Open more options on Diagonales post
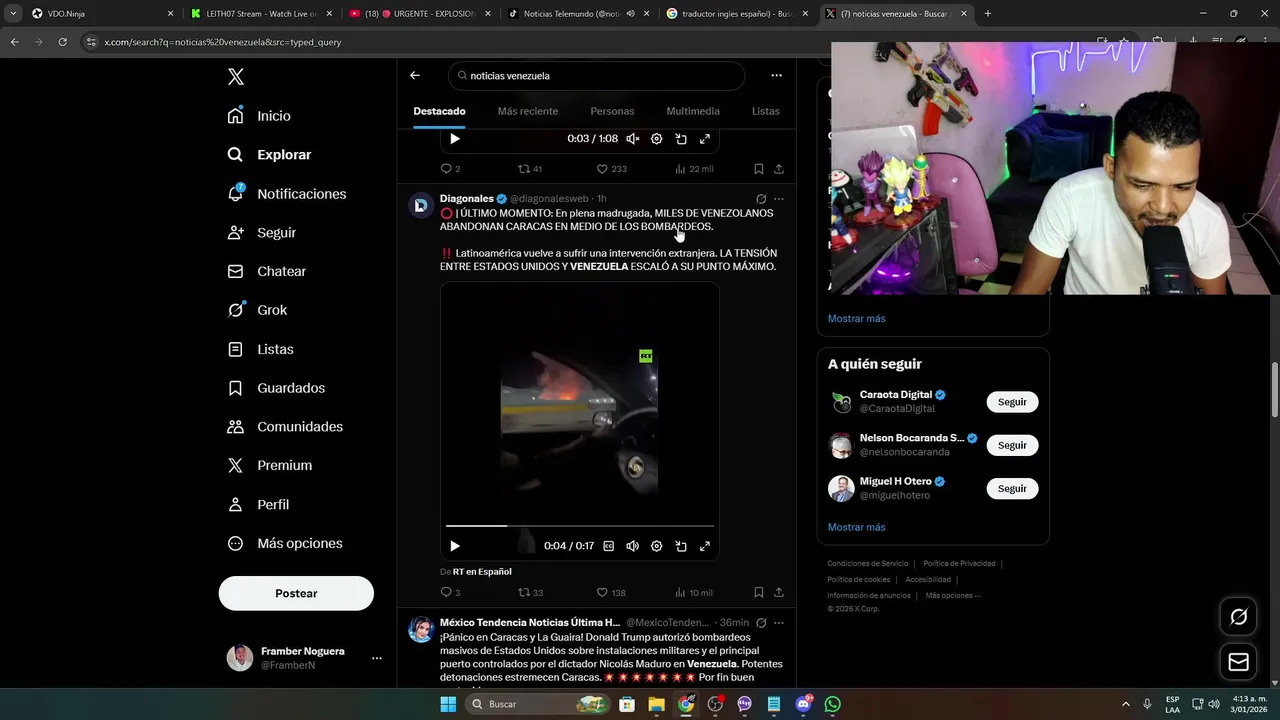1280x720 pixels. tap(779, 199)
